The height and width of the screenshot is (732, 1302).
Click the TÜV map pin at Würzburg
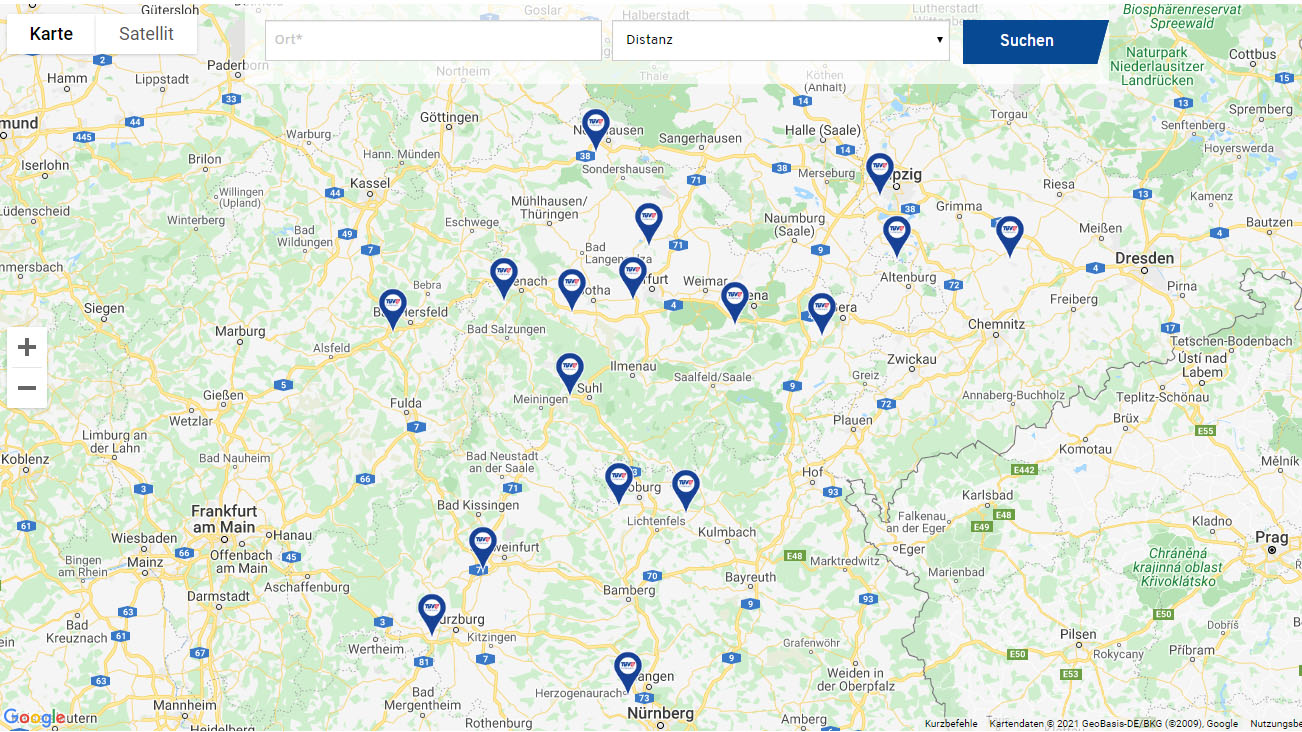tap(432, 611)
